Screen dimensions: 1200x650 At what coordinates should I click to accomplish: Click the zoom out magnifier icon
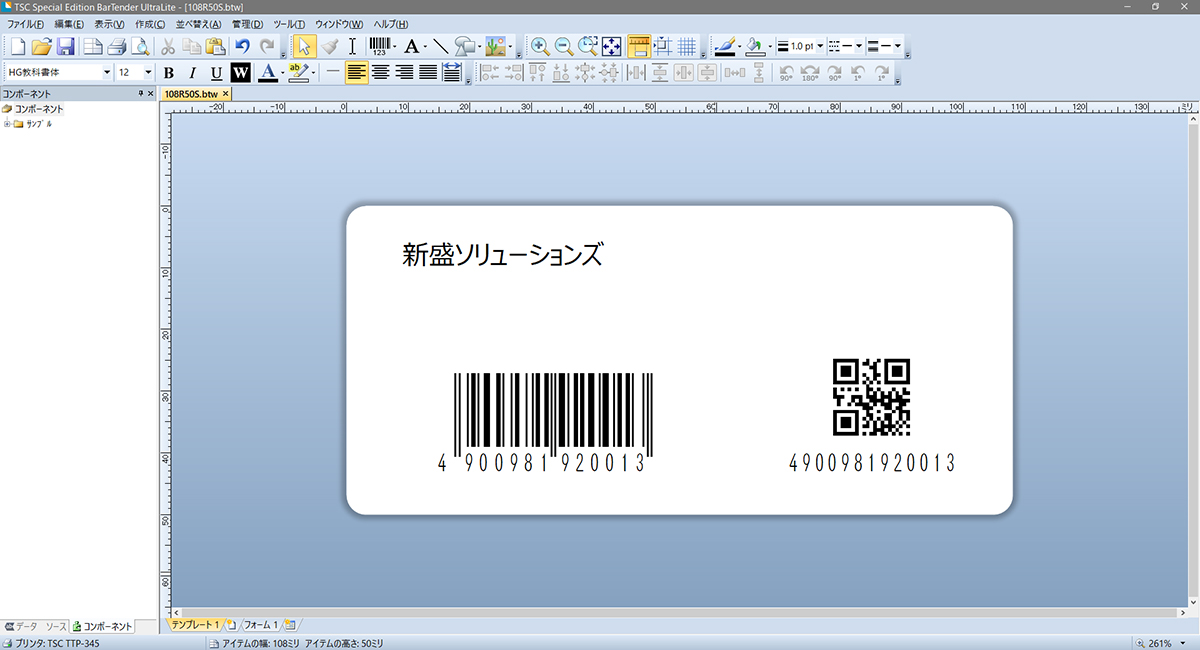[x=564, y=46]
